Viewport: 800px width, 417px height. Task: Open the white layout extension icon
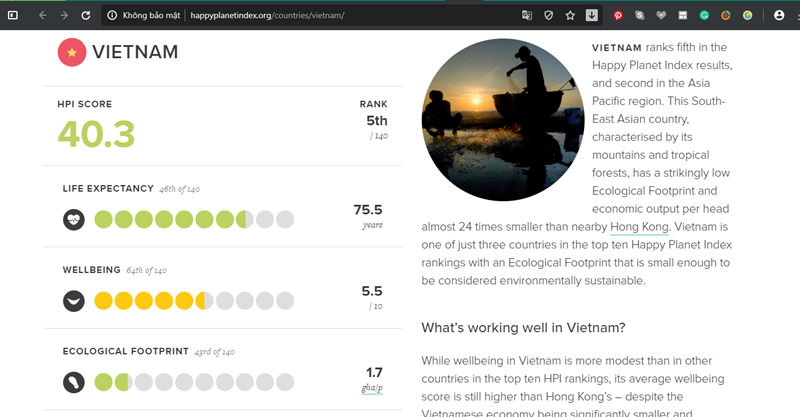tap(683, 15)
